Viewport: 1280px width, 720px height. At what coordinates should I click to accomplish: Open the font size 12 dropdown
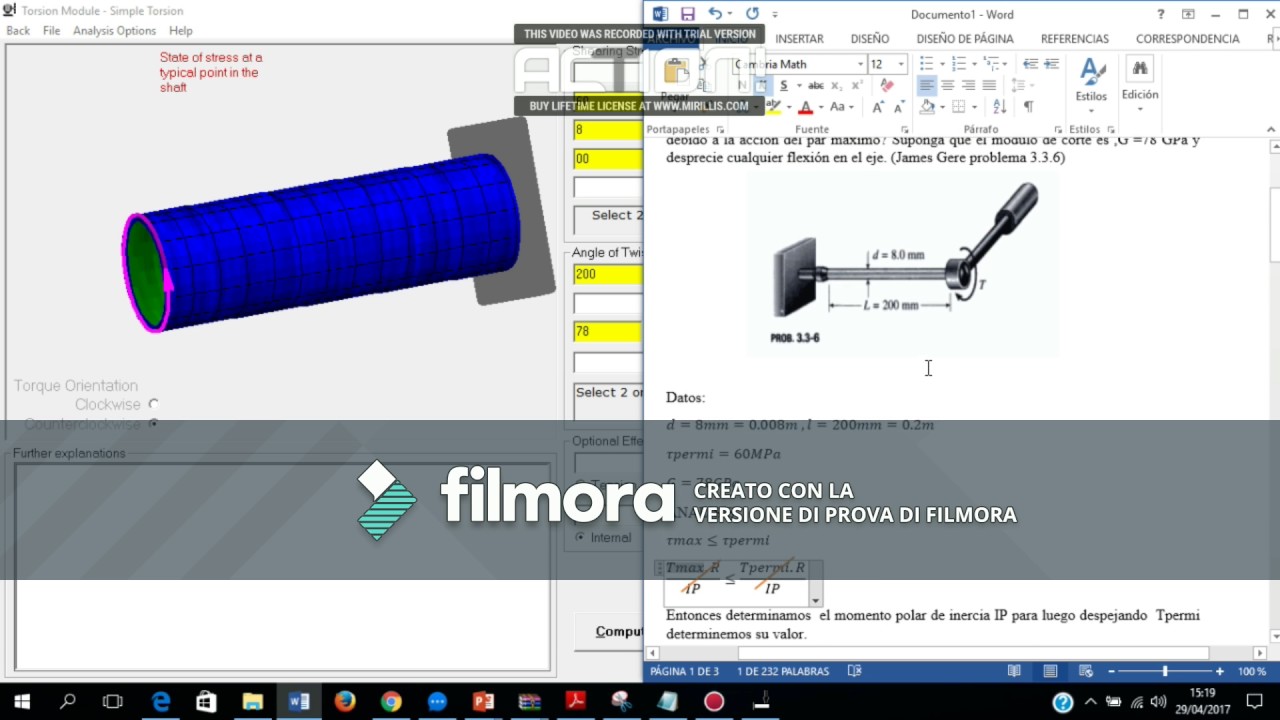(901, 64)
